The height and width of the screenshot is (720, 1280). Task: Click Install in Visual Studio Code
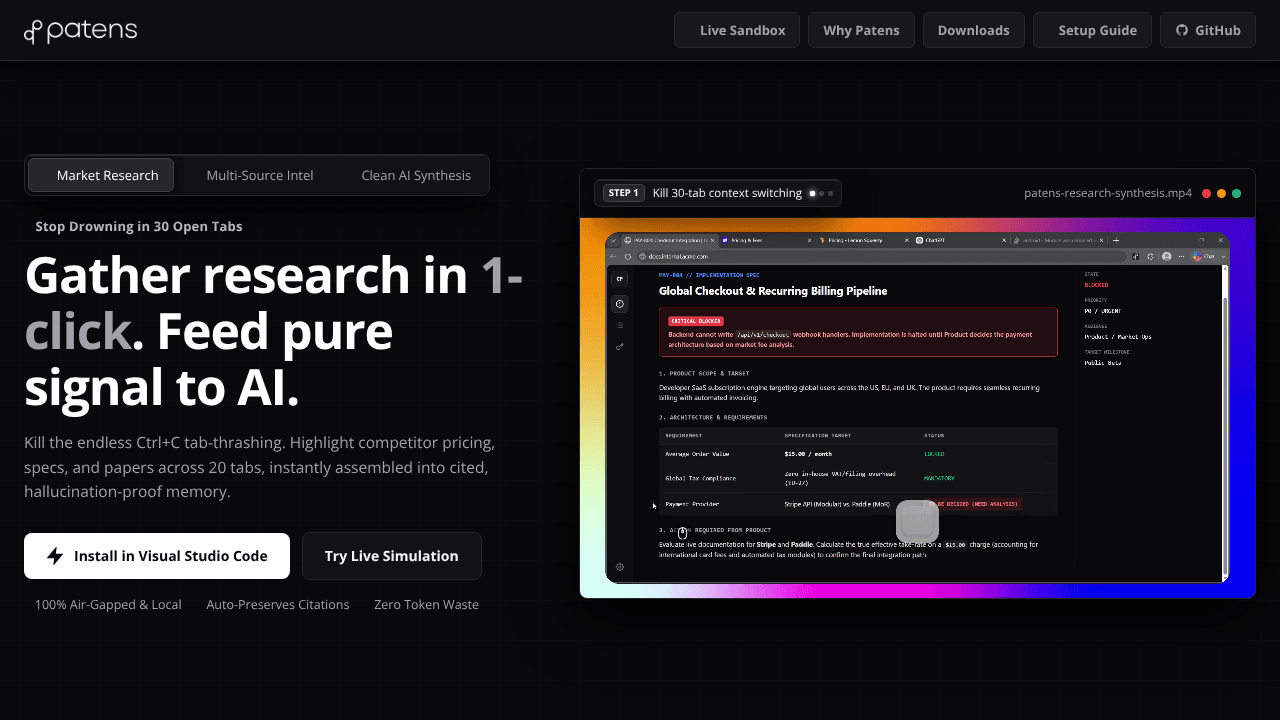click(x=157, y=556)
